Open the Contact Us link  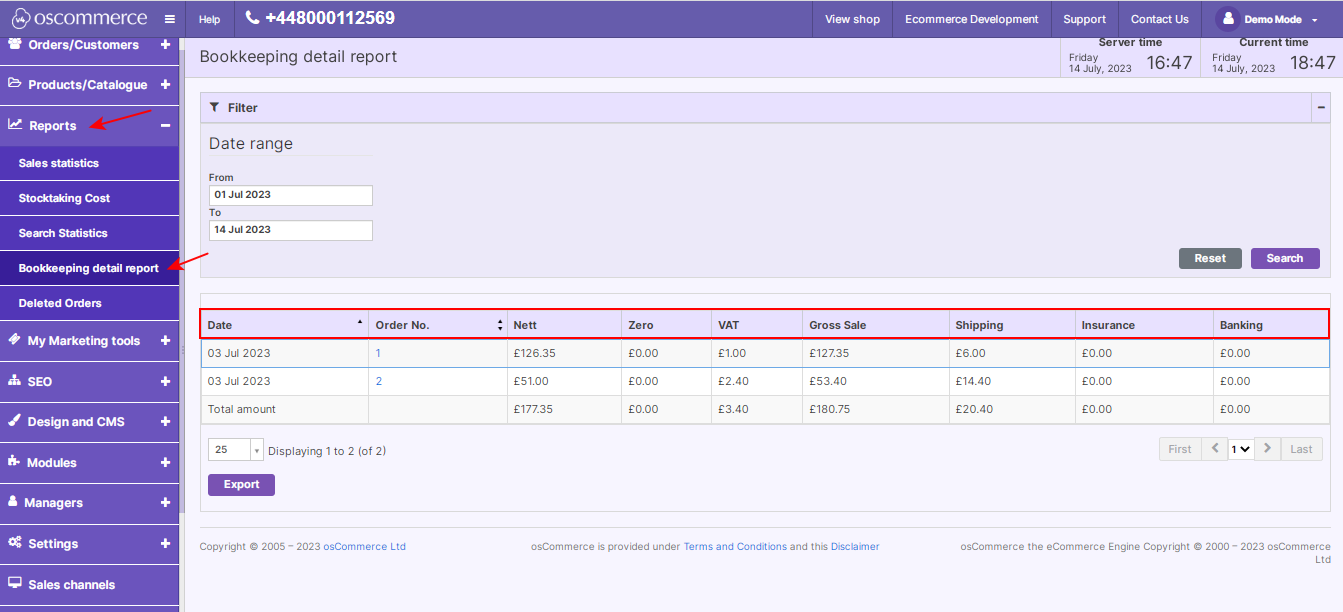[1160, 19]
